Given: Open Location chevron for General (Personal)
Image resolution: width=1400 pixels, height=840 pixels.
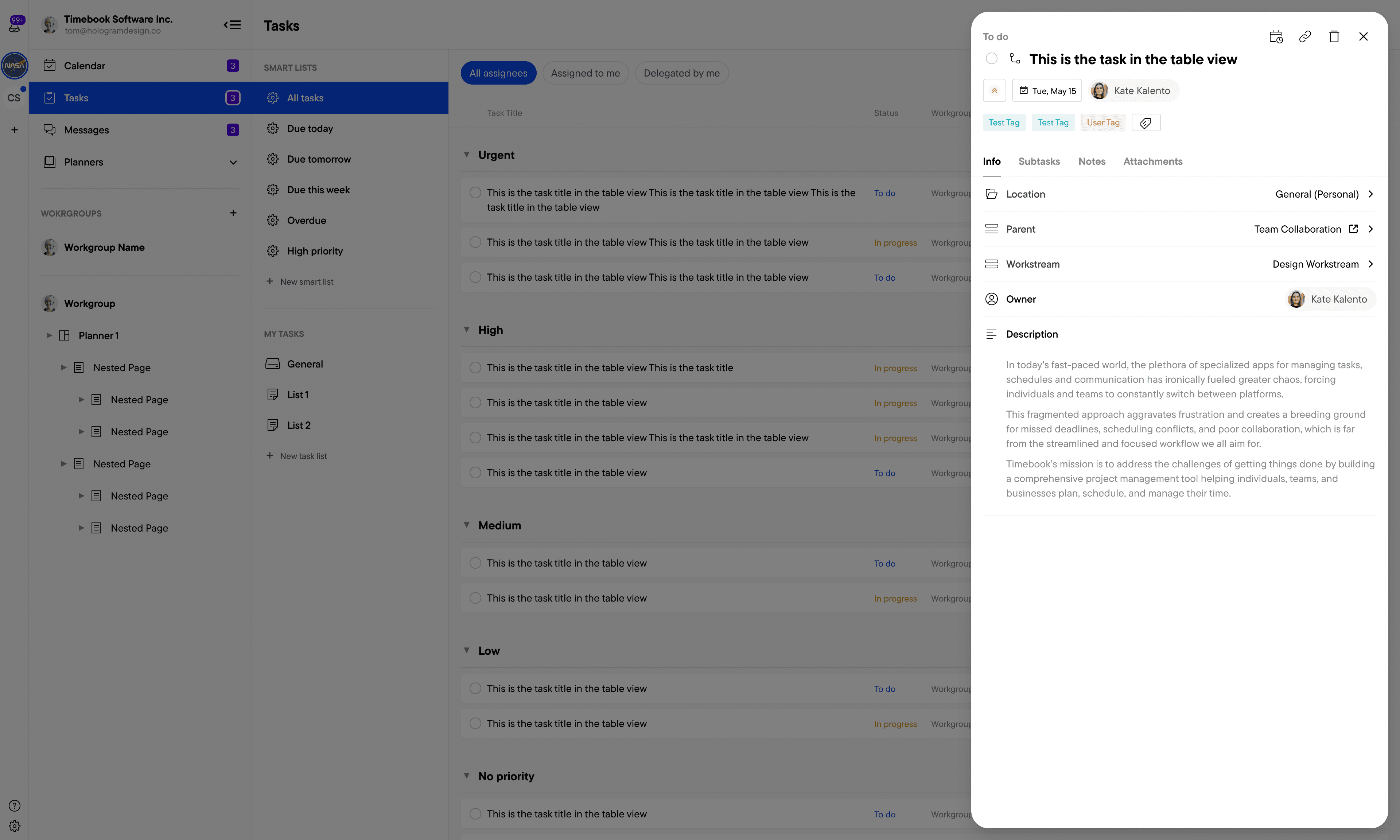Looking at the screenshot, I should click(x=1370, y=194).
